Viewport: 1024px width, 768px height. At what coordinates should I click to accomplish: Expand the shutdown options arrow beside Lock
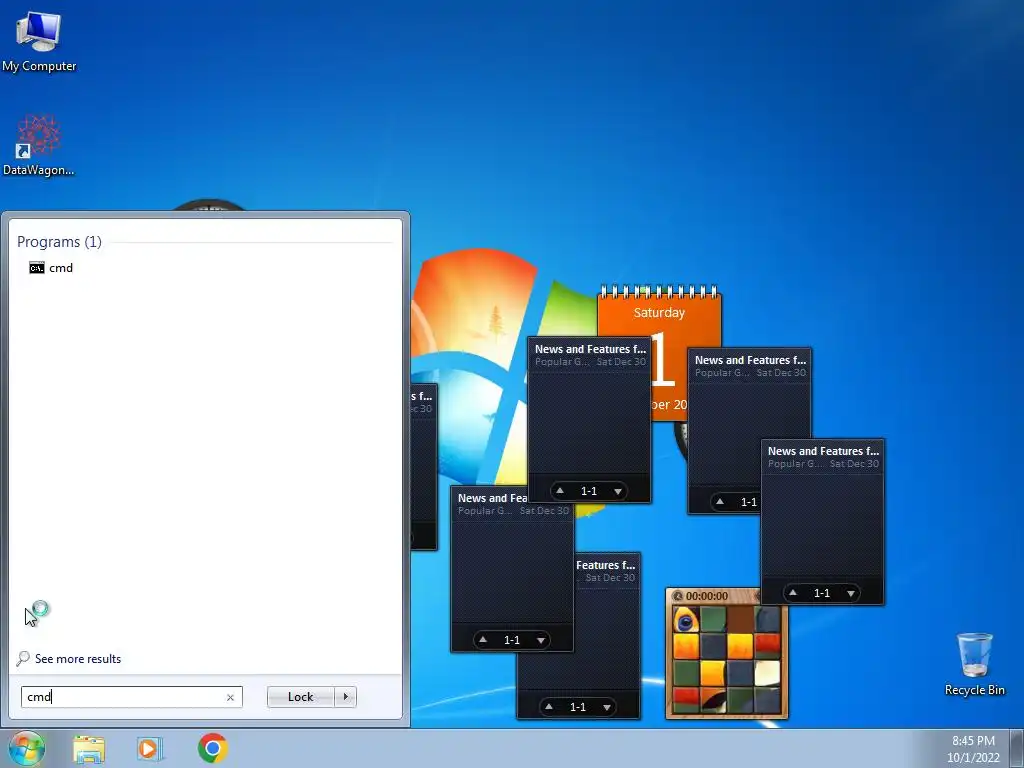[345, 697]
